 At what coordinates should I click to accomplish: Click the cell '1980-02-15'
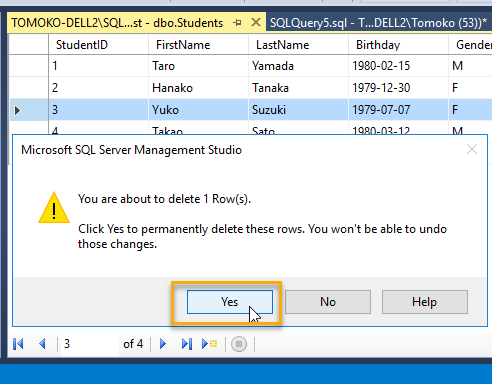click(x=398, y=66)
